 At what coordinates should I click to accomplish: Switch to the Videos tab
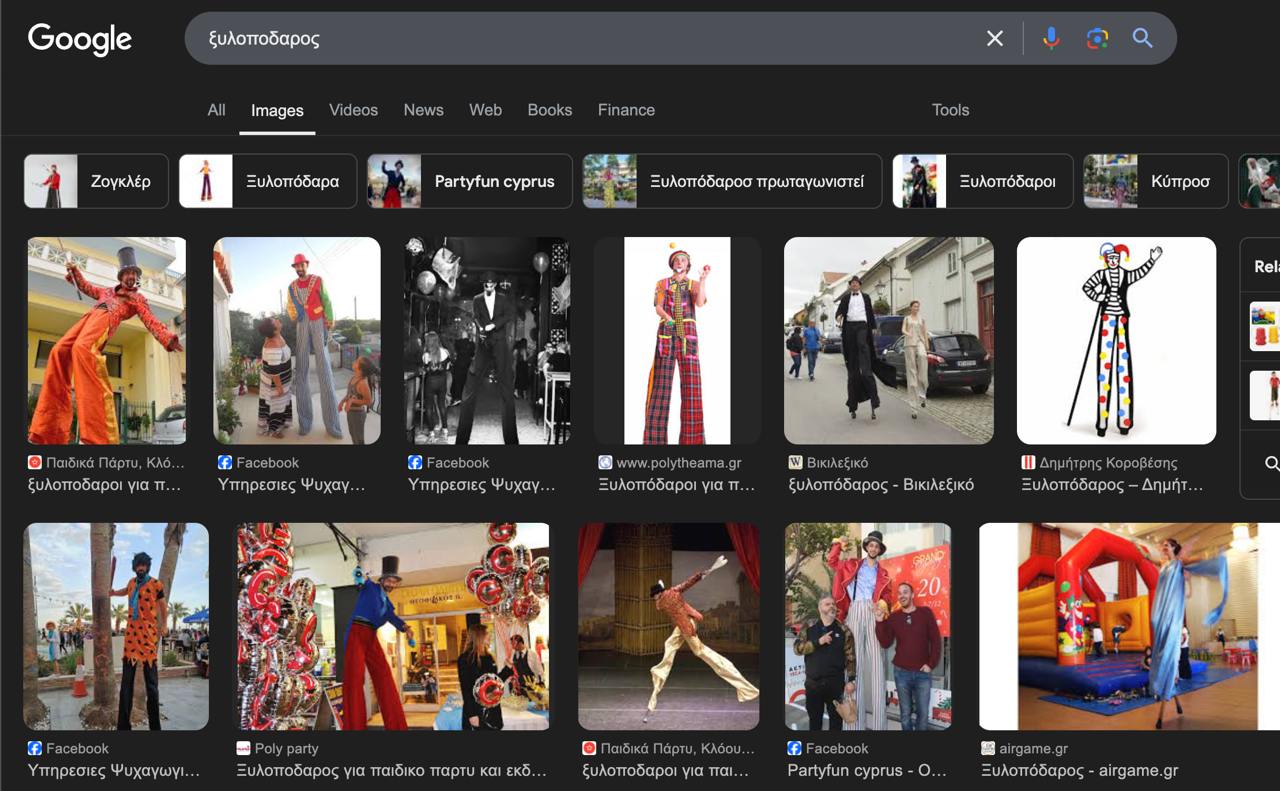click(353, 110)
